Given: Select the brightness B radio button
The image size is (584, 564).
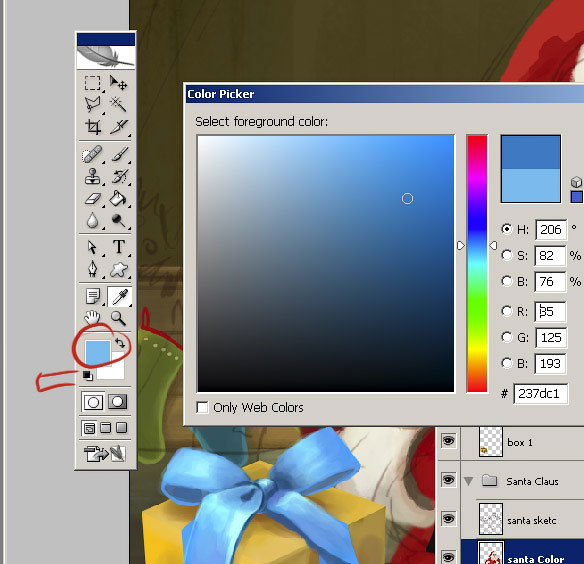Looking at the screenshot, I should [x=507, y=281].
